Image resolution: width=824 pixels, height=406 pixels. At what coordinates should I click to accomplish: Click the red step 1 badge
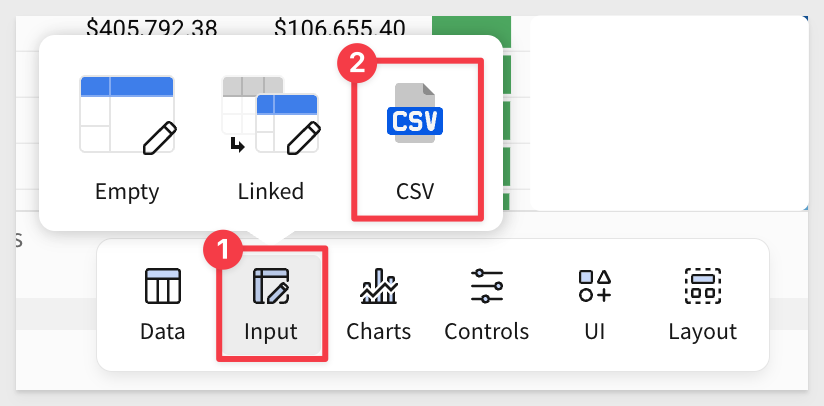pyautogui.click(x=222, y=251)
